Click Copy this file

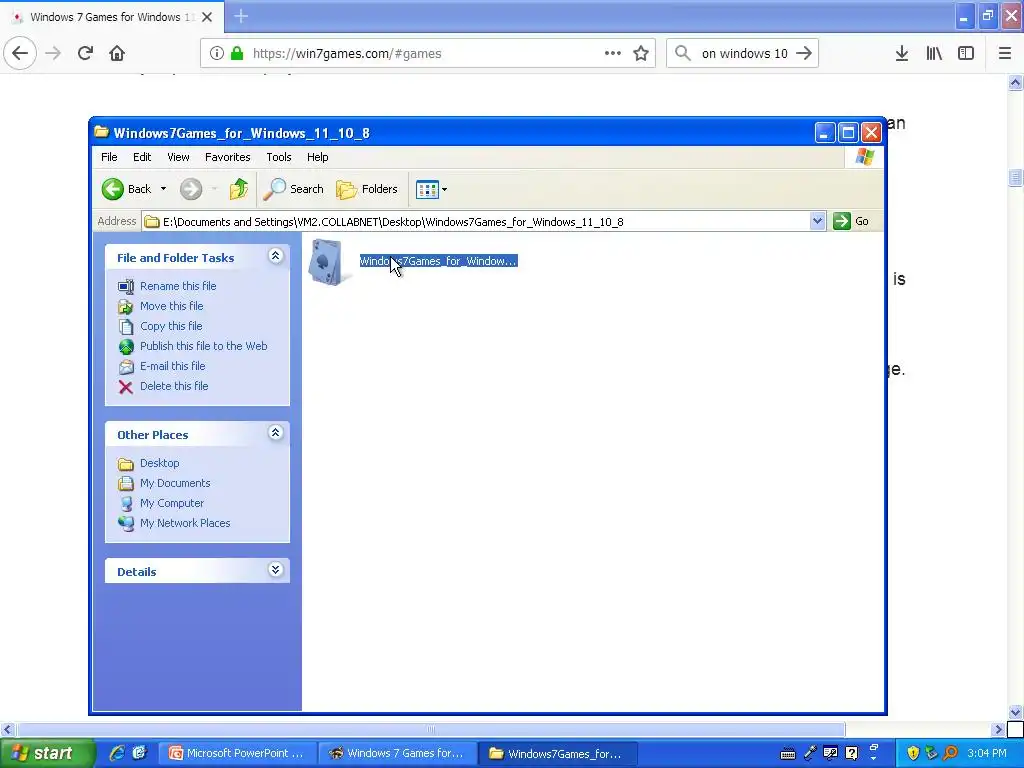pyautogui.click(x=170, y=326)
